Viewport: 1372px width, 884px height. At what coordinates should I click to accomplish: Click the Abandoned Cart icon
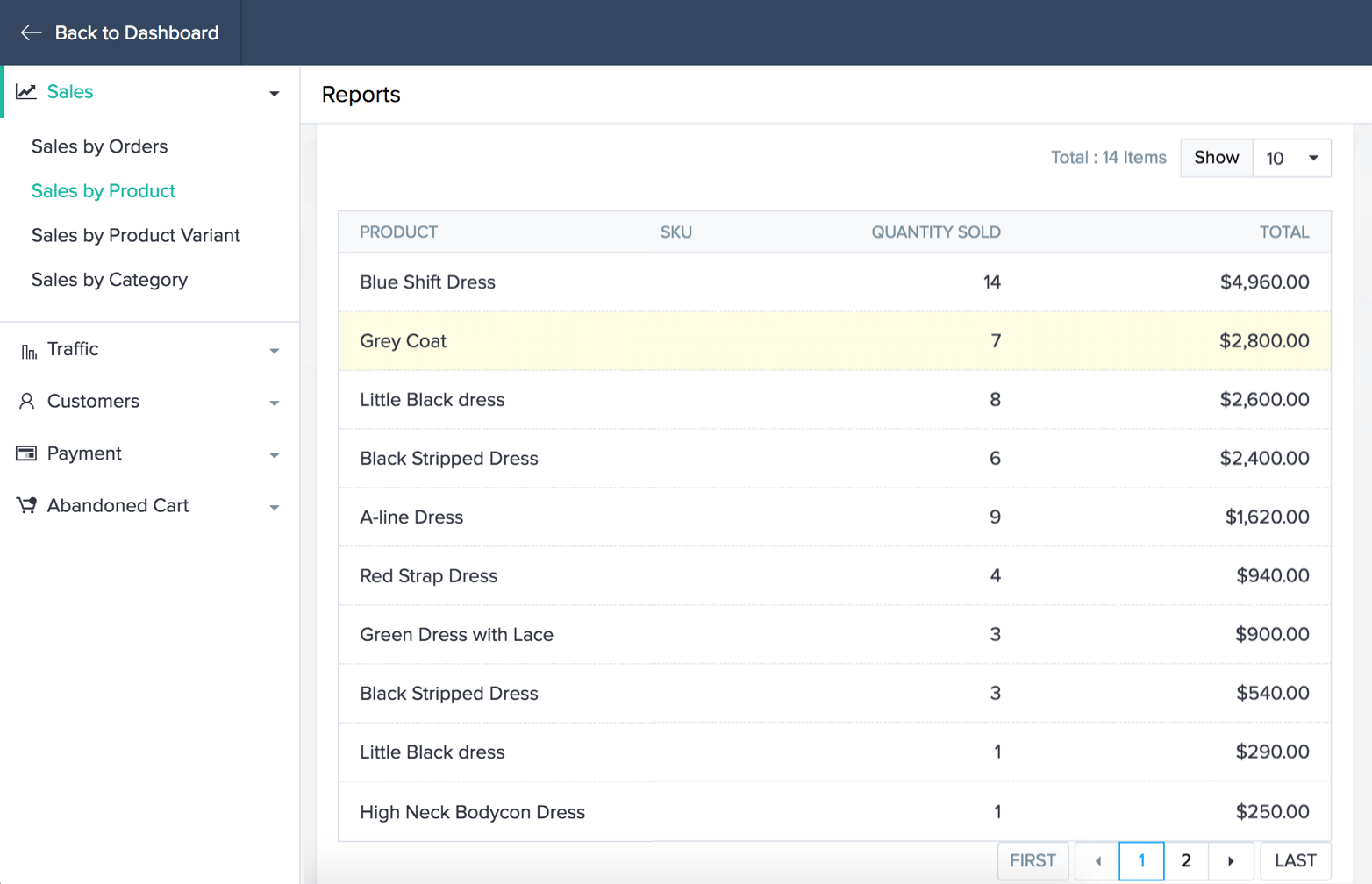click(26, 505)
